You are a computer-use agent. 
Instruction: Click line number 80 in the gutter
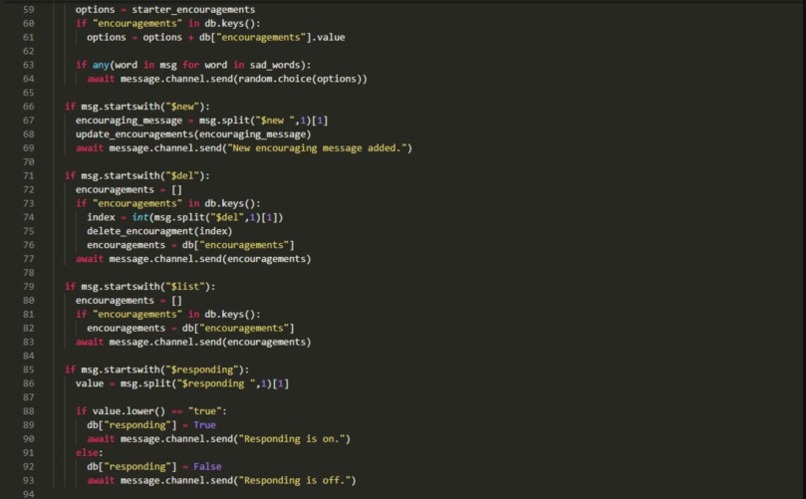coord(28,301)
